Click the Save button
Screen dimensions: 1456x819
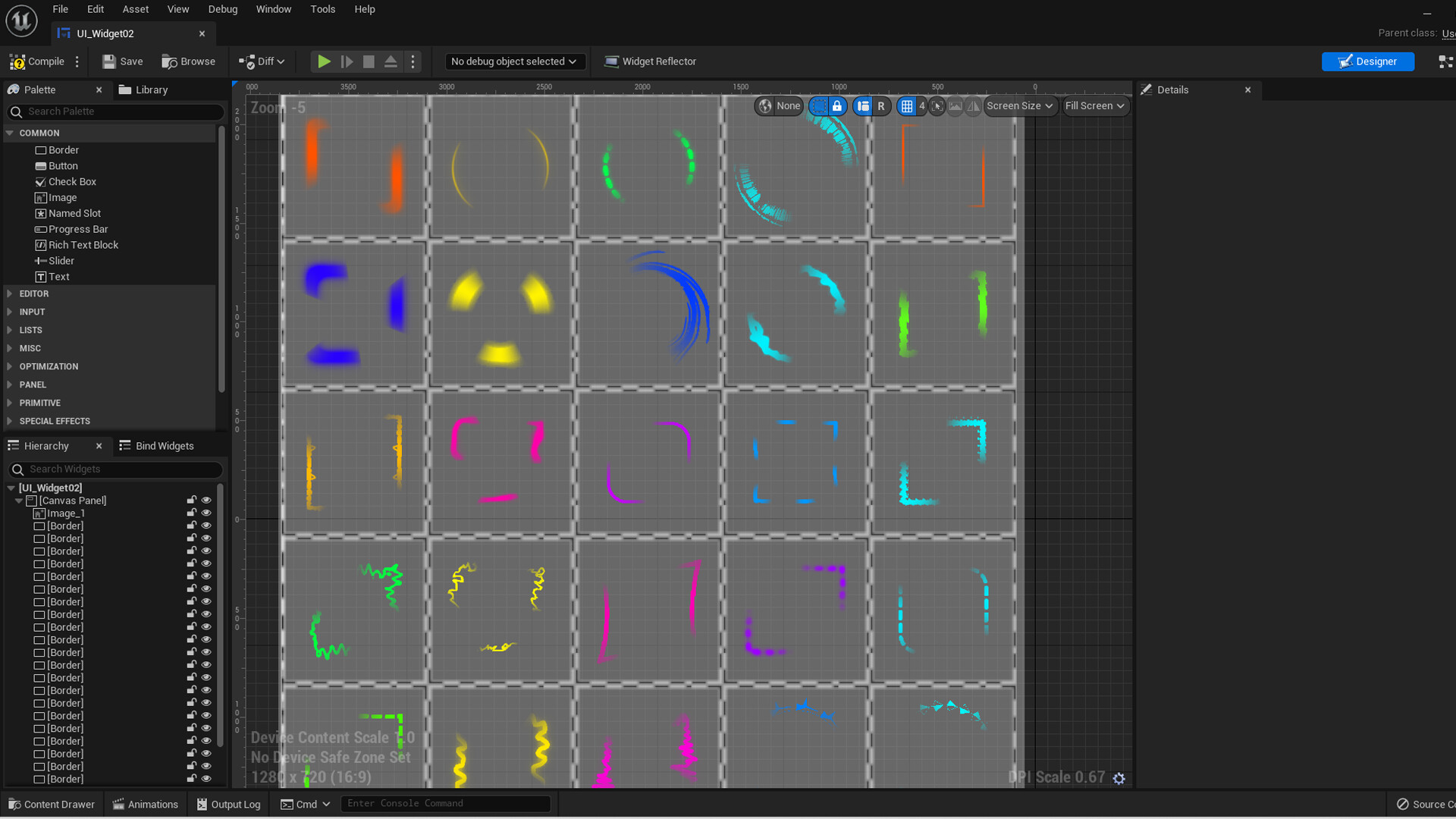pyautogui.click(x=121, y=61)
